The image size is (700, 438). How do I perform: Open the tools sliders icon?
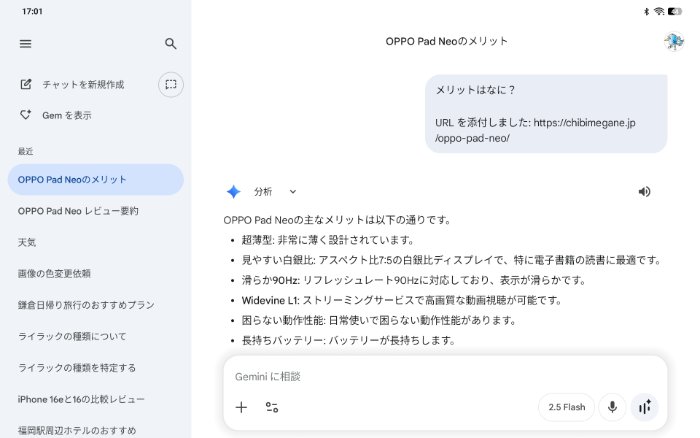click(272, 407)
